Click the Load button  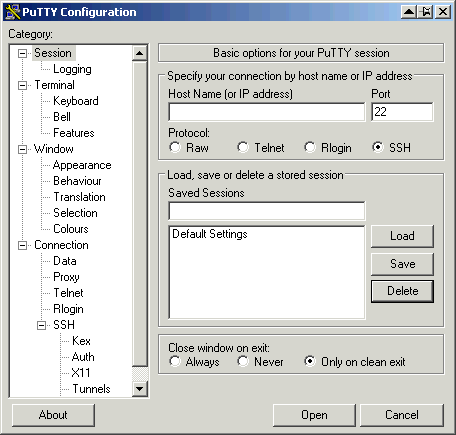pos(402,236)
